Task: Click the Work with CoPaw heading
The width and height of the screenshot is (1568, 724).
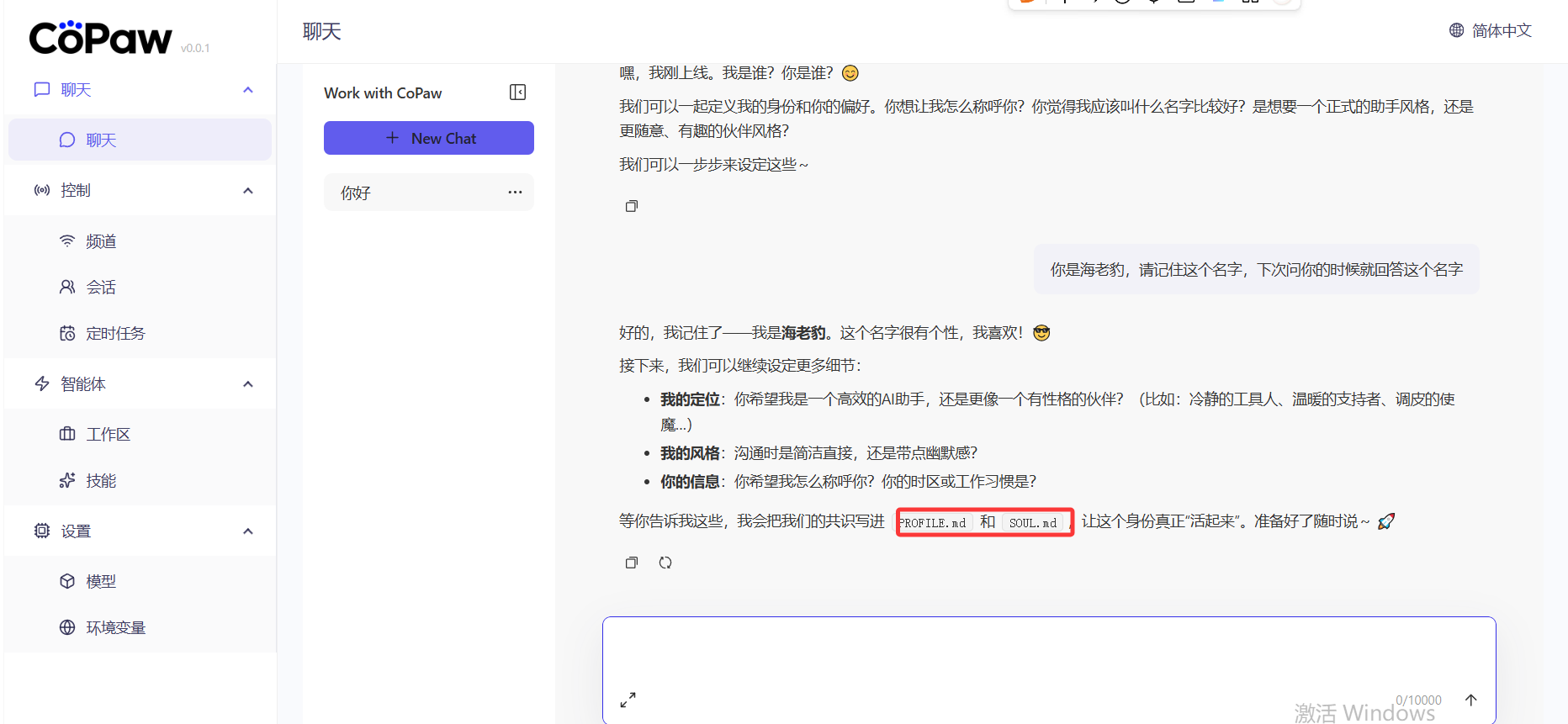Action: click(383, 93)
